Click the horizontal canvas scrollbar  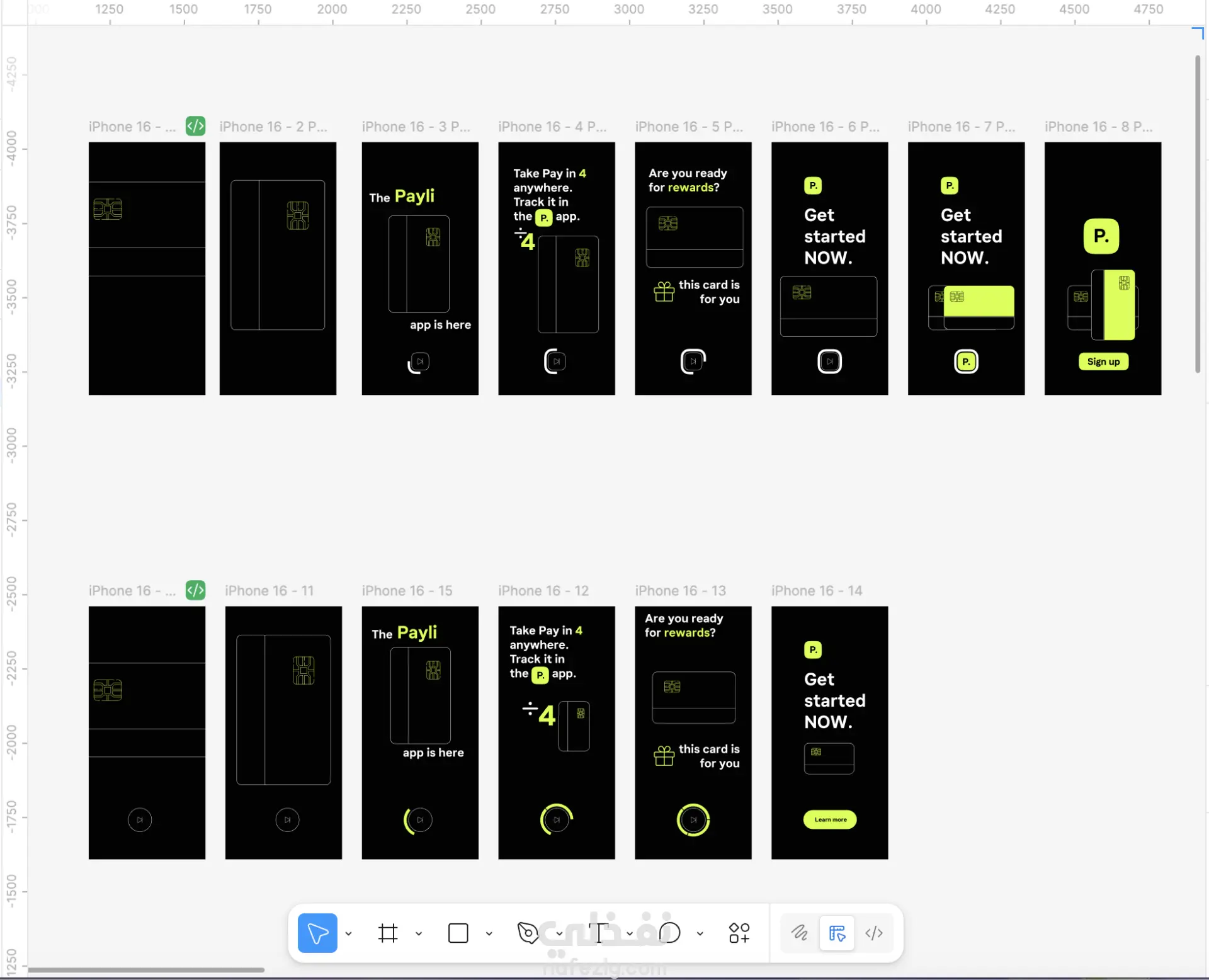point(146,970)
